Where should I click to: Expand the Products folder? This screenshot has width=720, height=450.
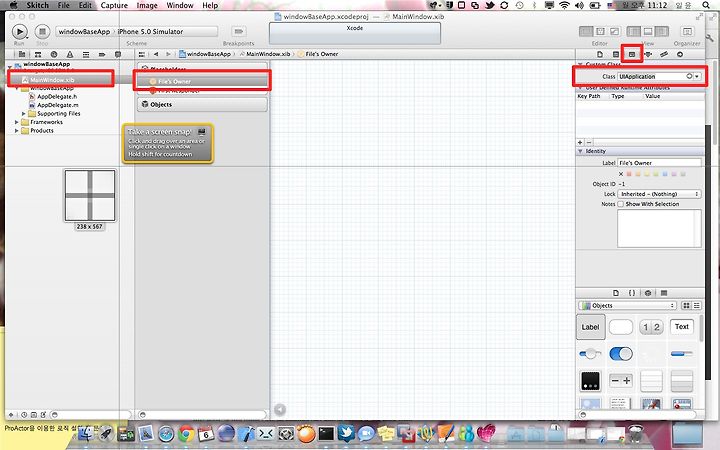(17, 130)
